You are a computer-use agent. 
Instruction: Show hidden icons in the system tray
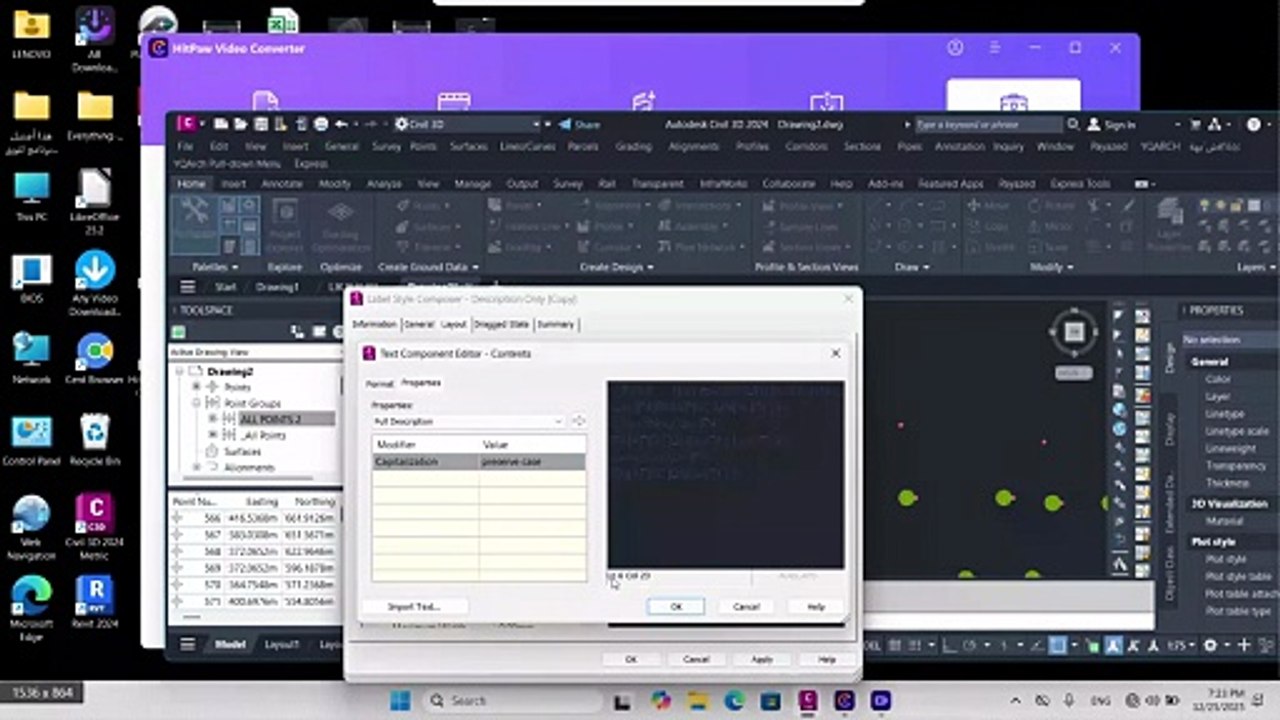pyautogui.click(x=1016, y=701)
